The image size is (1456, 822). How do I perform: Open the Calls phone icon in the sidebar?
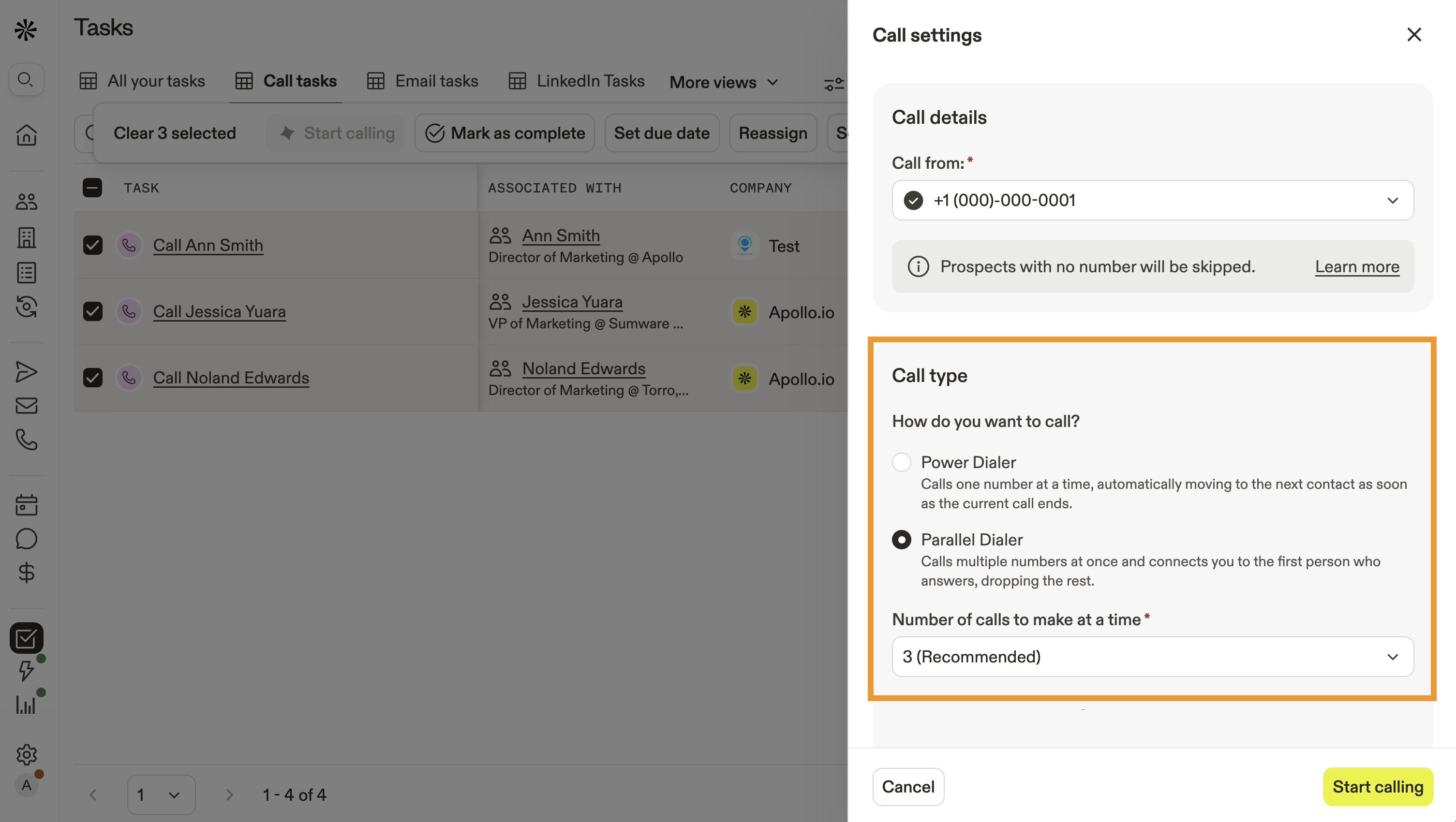(26, 440)
